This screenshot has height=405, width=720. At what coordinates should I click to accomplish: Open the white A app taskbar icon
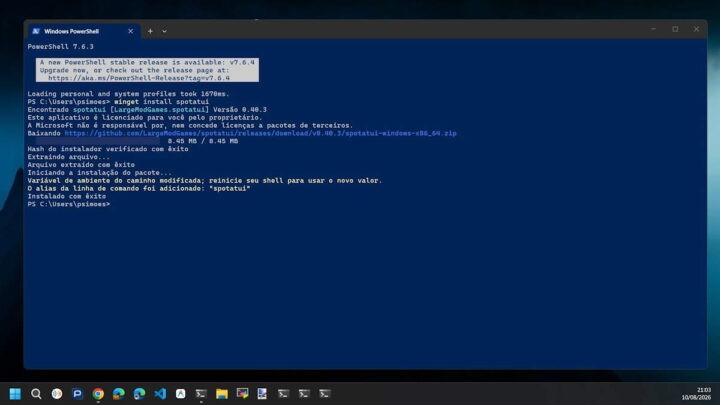(x=180, y=394)
